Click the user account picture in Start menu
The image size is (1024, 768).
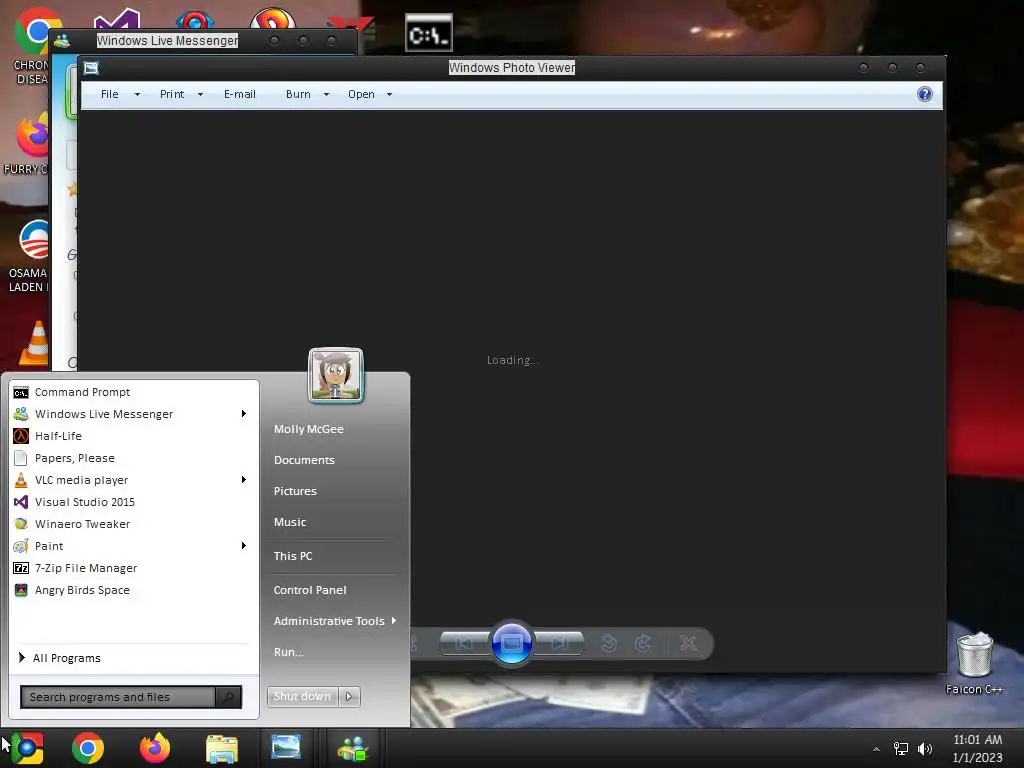tap(336, 376)
